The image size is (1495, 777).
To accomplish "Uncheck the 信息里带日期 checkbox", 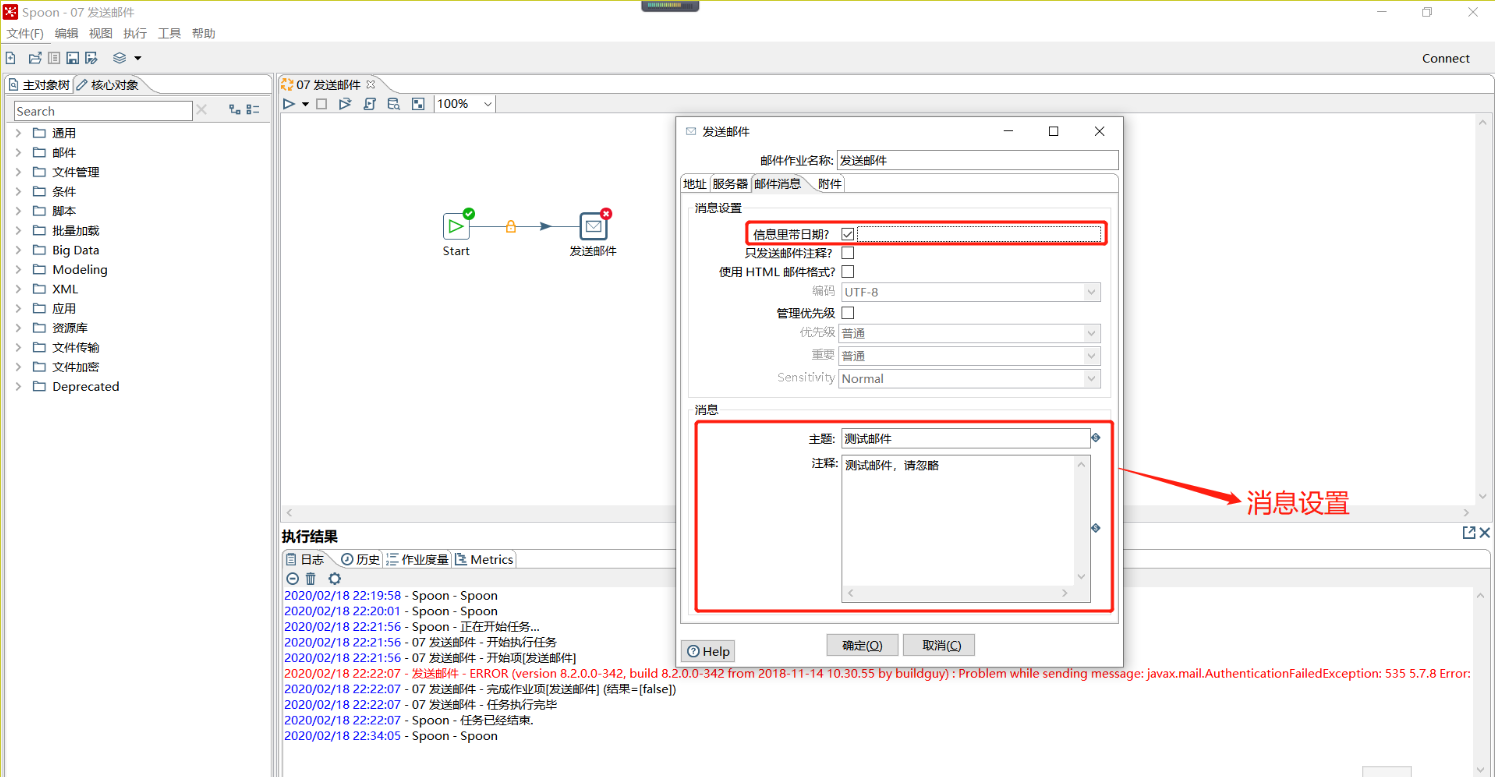I will pos(848,234).
